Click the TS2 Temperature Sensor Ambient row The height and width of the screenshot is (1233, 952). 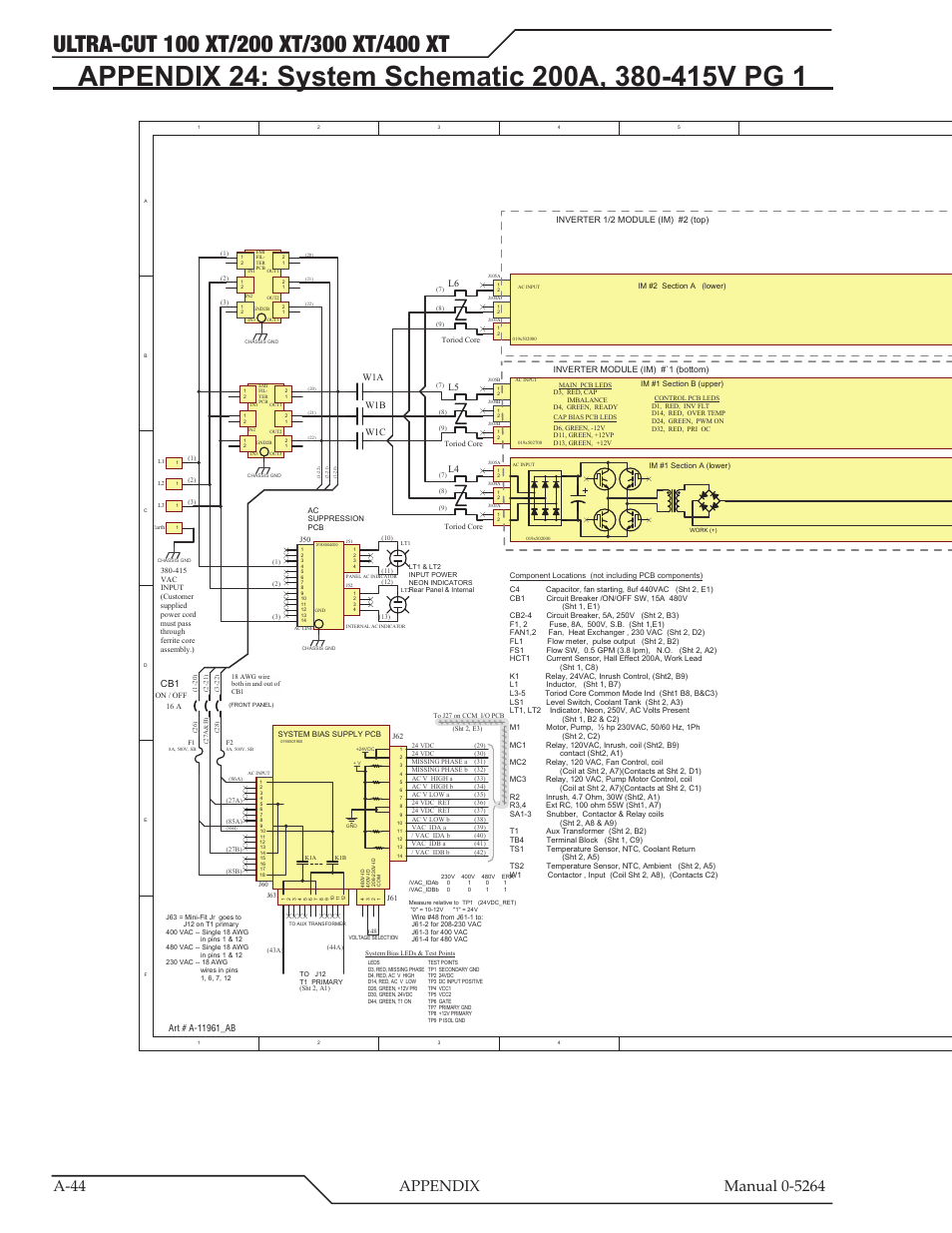[x=613, y=866]
